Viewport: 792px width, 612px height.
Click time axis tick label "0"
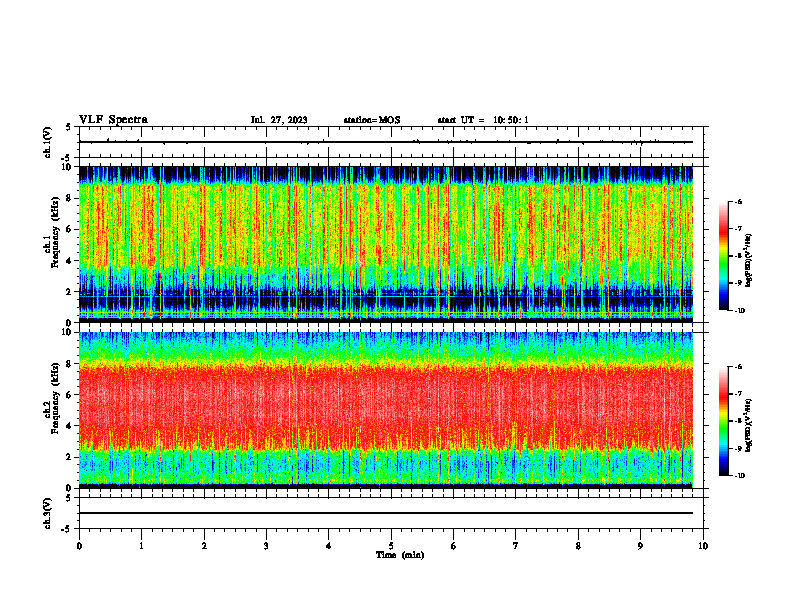point(79,546)
